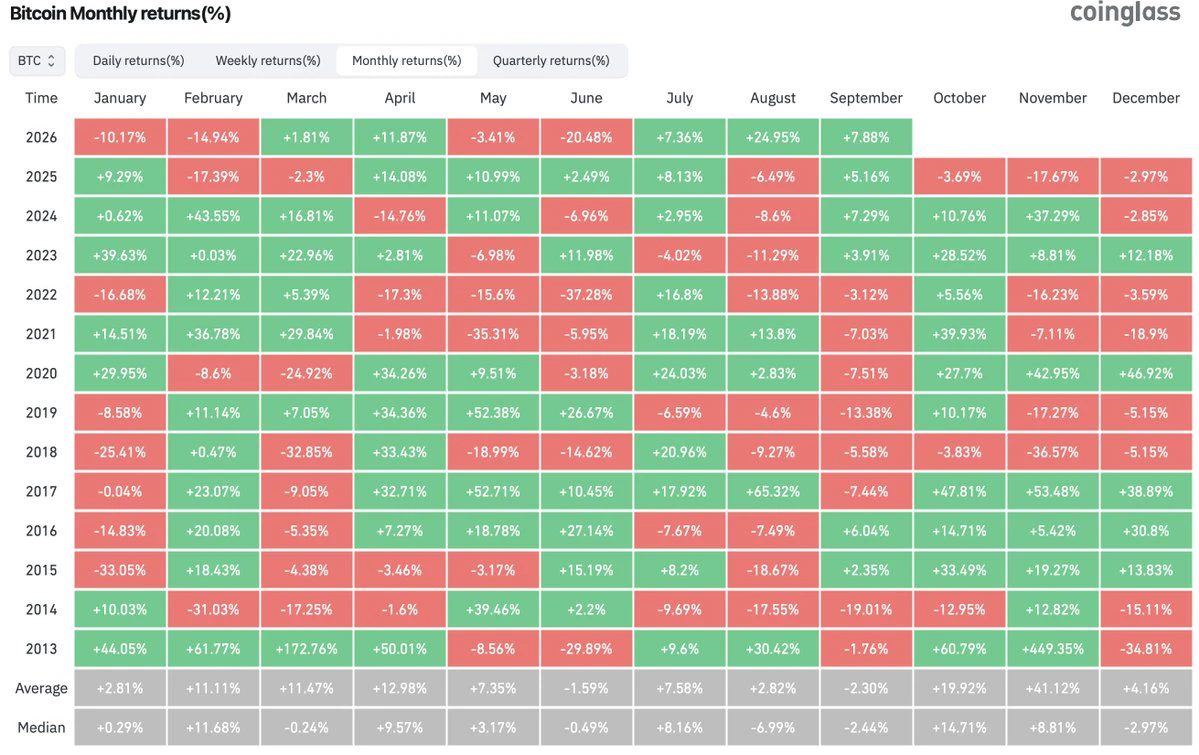Screen dimensions: 1199x755
Task: Click the January column header
Action: click(x=120, y=98)
